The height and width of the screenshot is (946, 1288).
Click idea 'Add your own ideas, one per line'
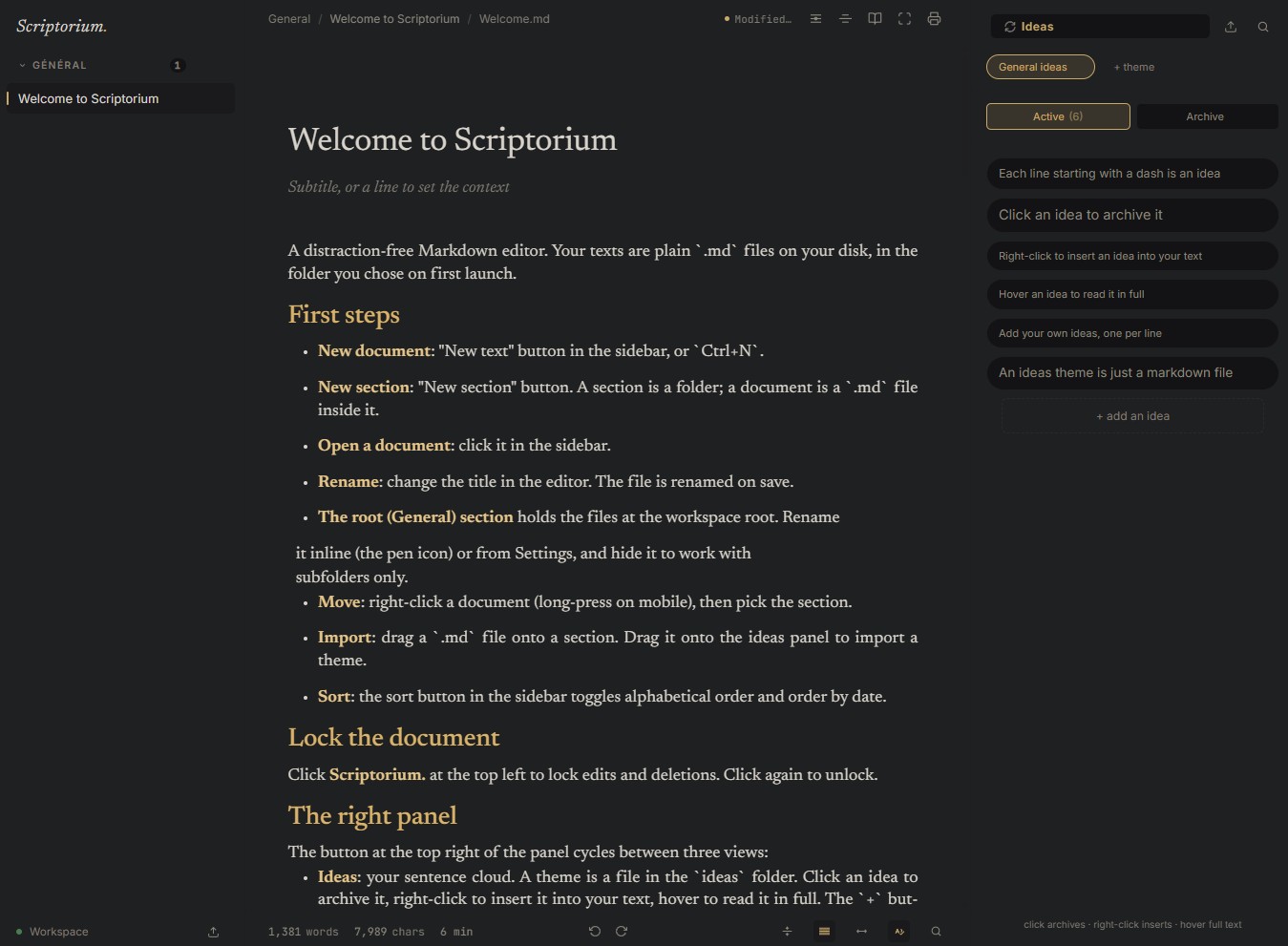pyautogui.click(x=1132, y=333)
